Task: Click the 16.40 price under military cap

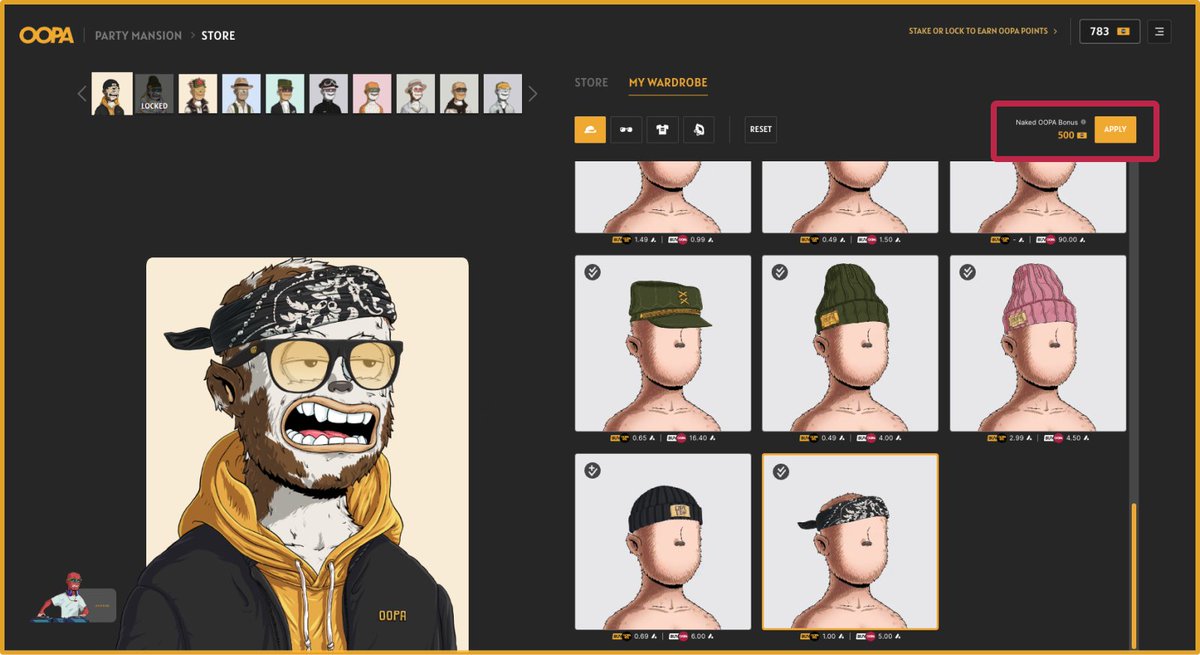Action: [698, 438]
